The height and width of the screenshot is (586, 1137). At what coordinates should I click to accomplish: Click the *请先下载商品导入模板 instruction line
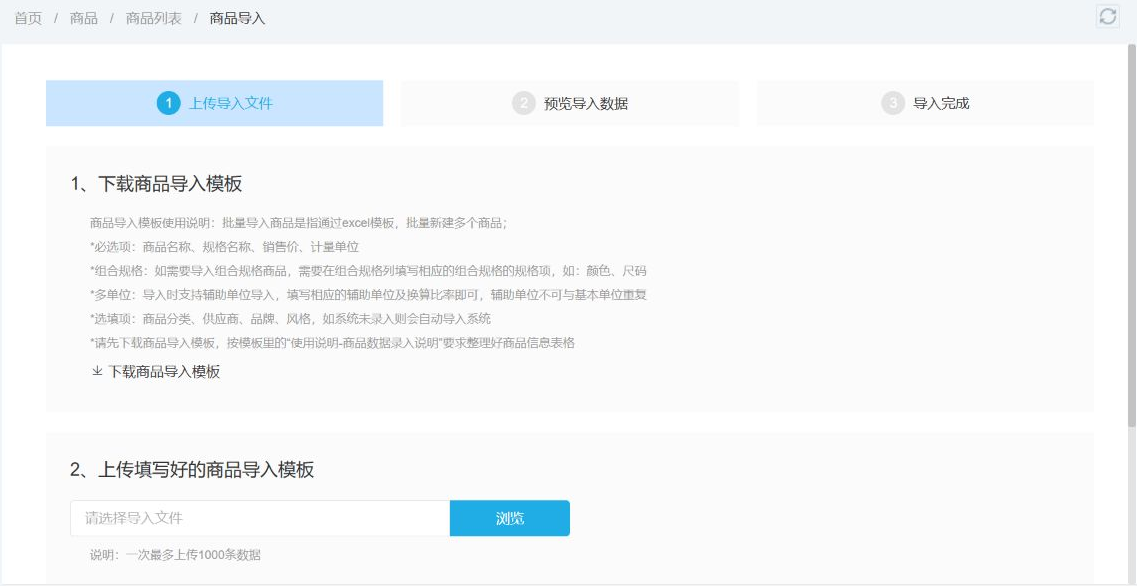point(332,343)
